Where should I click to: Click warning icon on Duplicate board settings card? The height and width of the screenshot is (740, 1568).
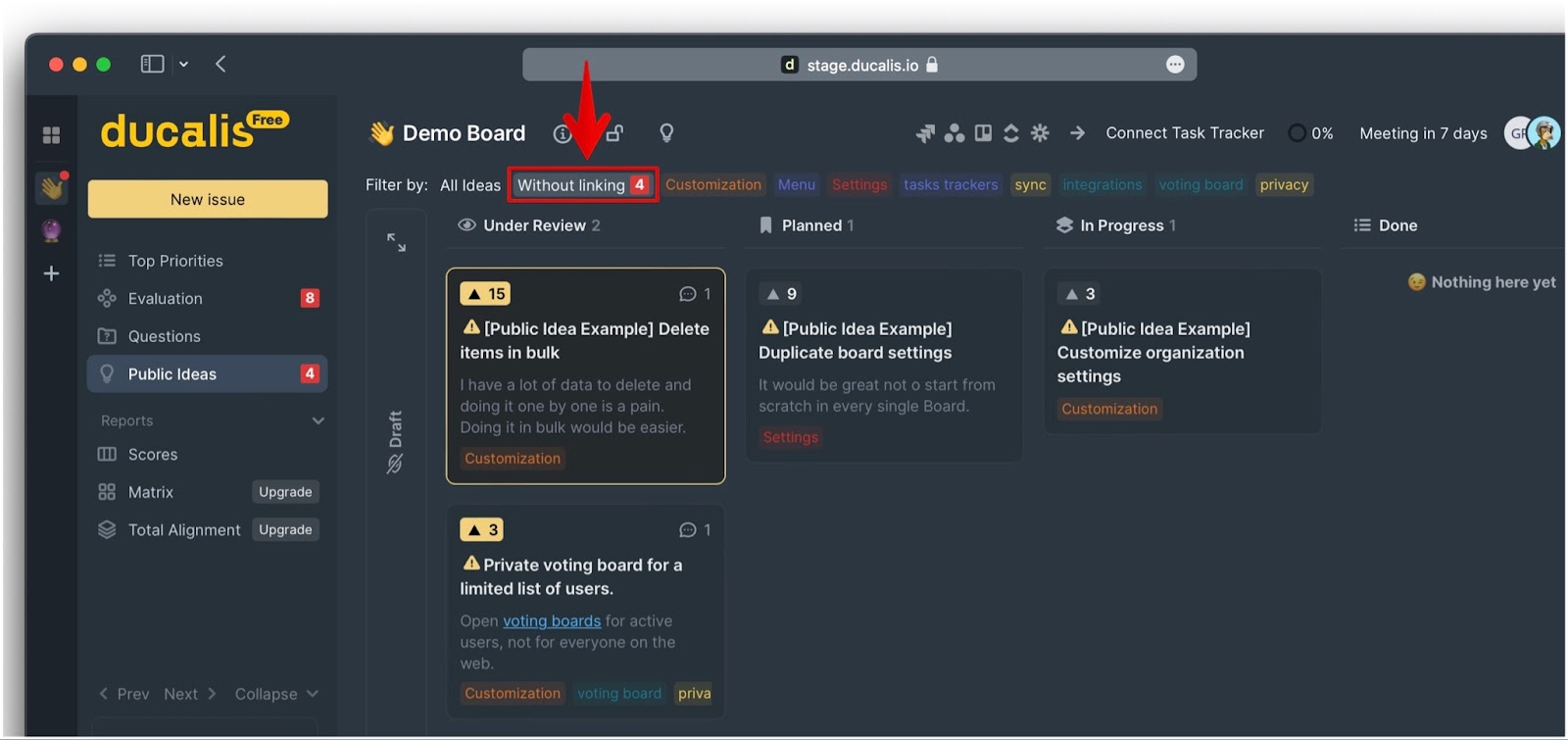pyautogui.click(x=770, y=327)
